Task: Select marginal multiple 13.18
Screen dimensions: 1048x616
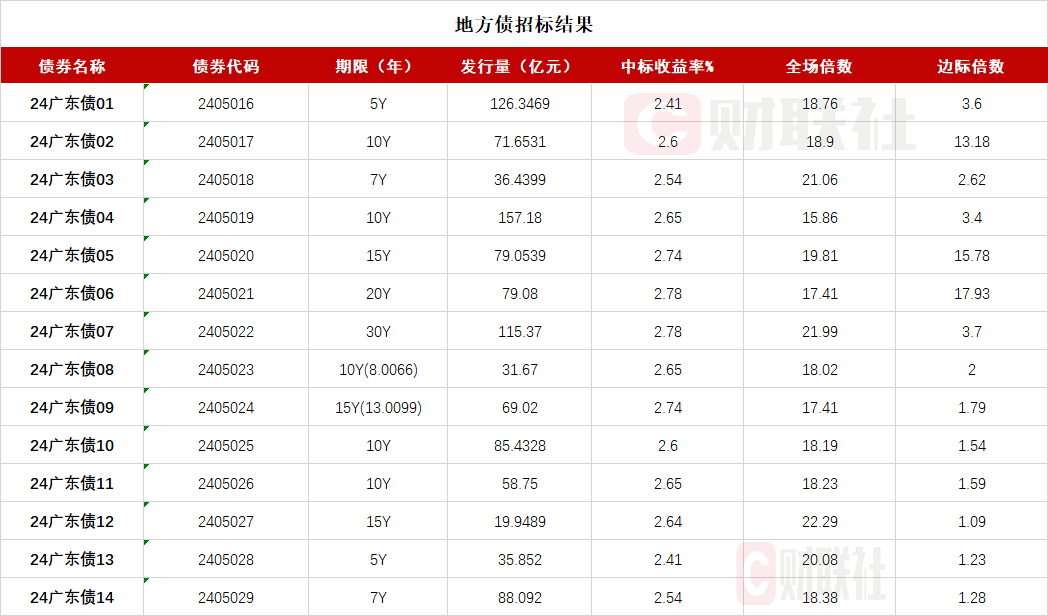Action: coord(972,142)
